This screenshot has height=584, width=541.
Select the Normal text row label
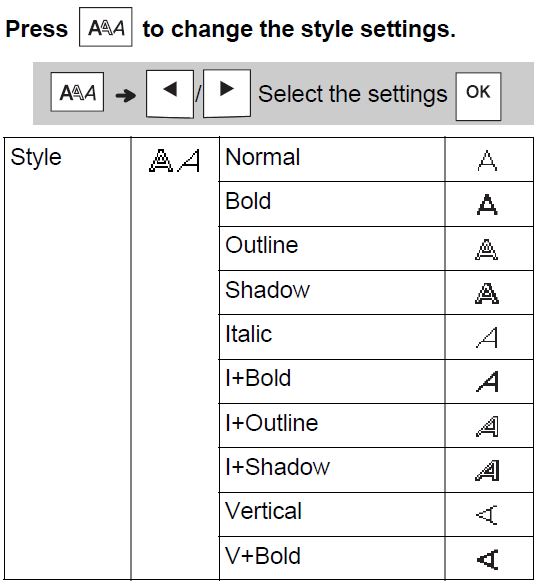262,157
